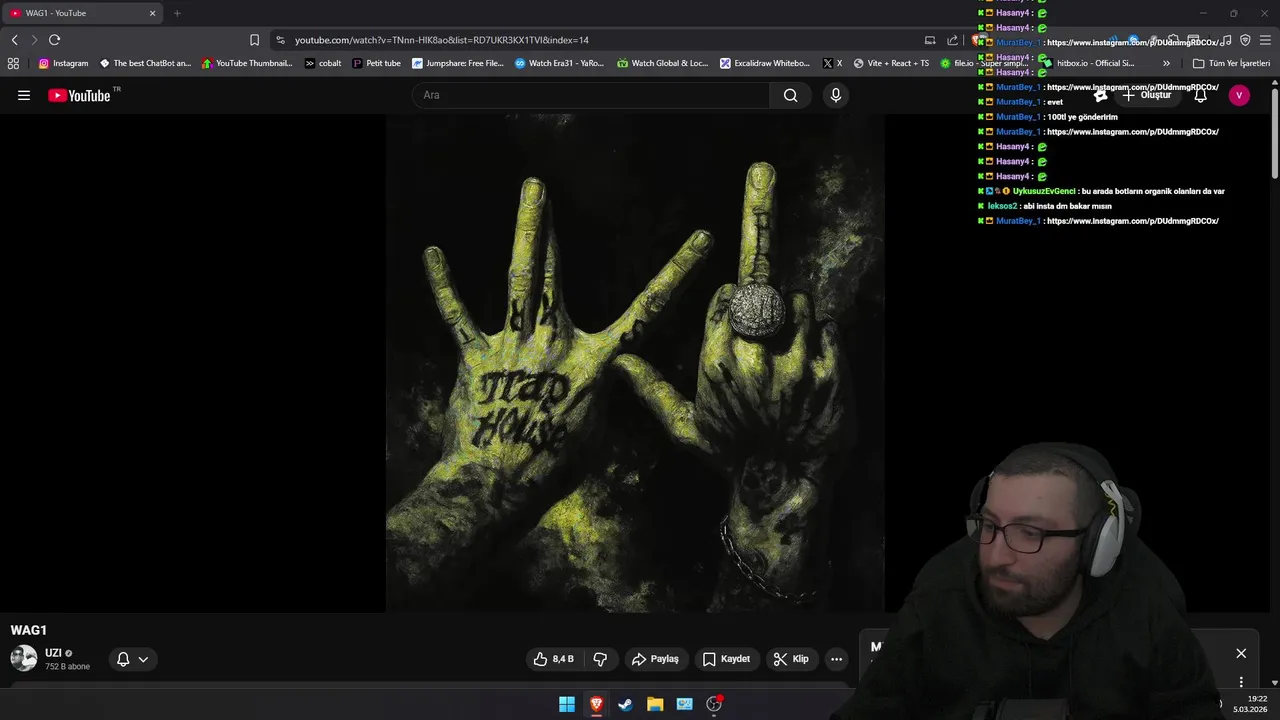Click UykusuzEvGenci chat username
Viewport: 1280px width, 720px height.
(1044, 191)
